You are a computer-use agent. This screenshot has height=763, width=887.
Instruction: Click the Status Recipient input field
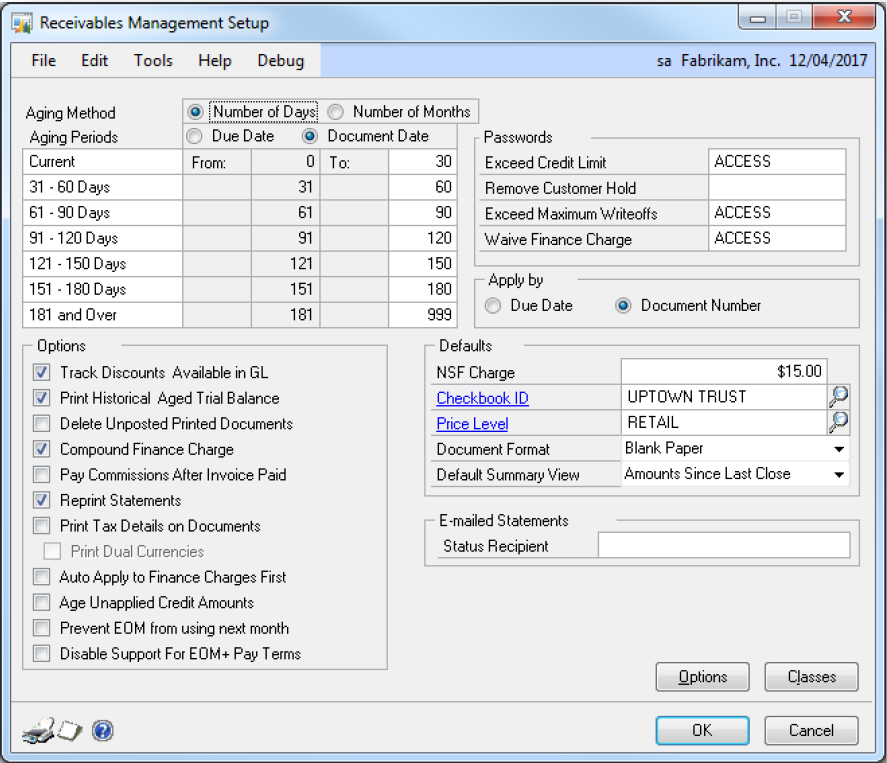click(x=723, y=545)
